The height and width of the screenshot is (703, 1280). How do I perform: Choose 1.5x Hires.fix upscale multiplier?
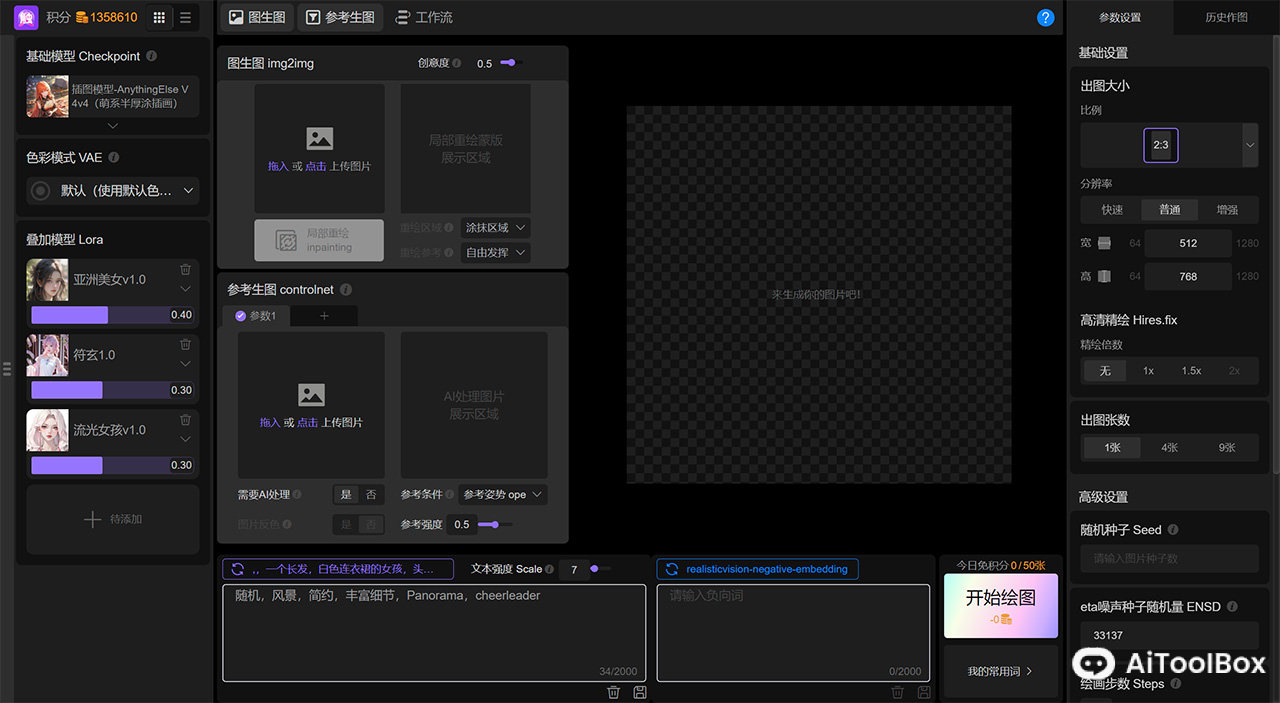pyautogui.click(x=1191, y=370)
